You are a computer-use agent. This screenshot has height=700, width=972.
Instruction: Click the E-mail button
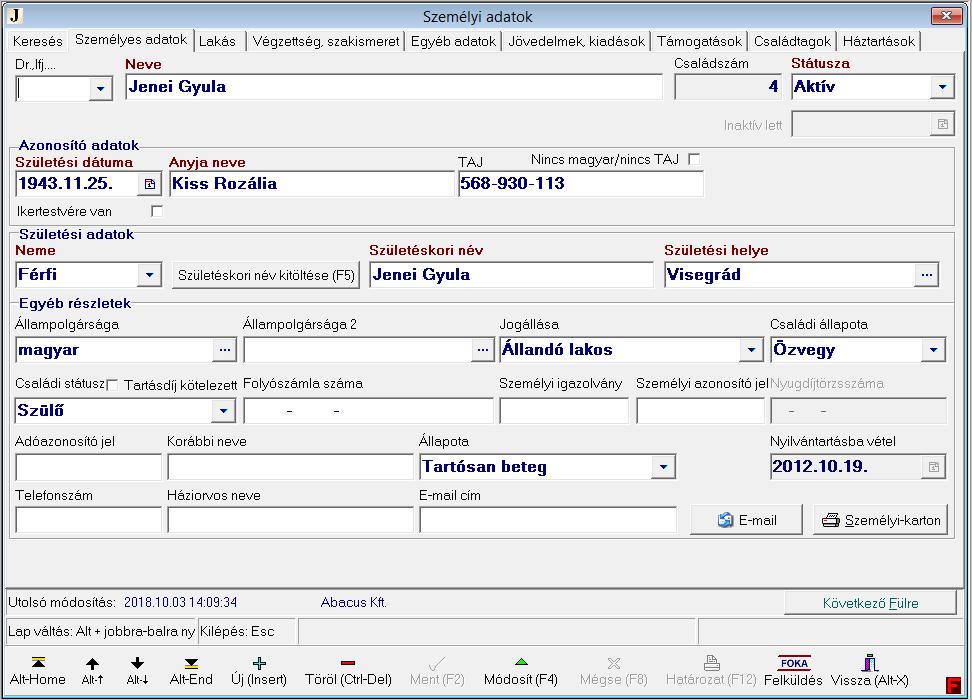746,520
